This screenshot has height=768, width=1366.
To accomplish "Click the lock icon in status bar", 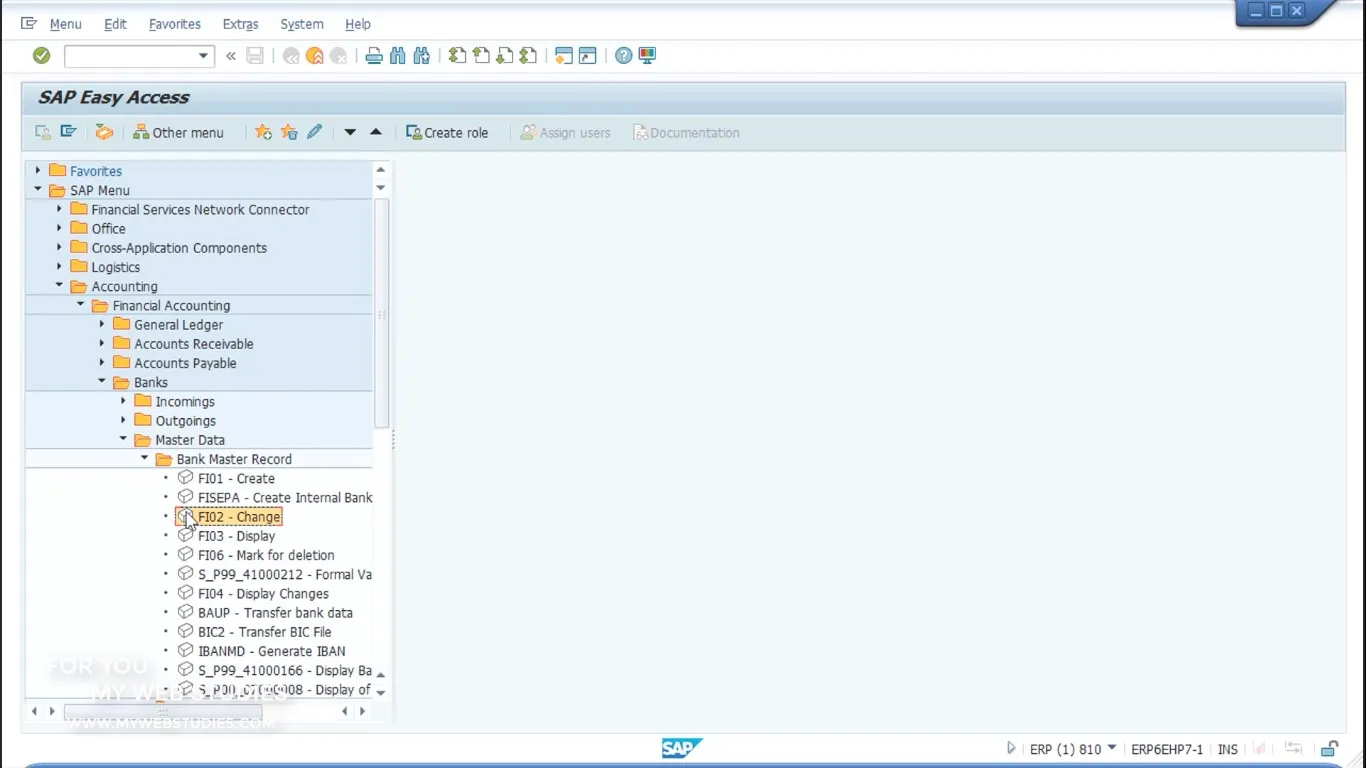I will (1329, 748).
